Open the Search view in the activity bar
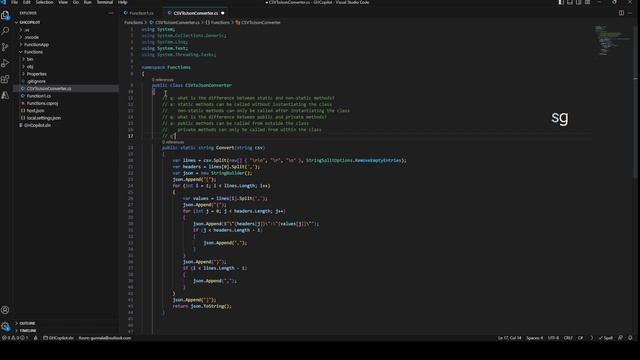 [x=5, y=31]
